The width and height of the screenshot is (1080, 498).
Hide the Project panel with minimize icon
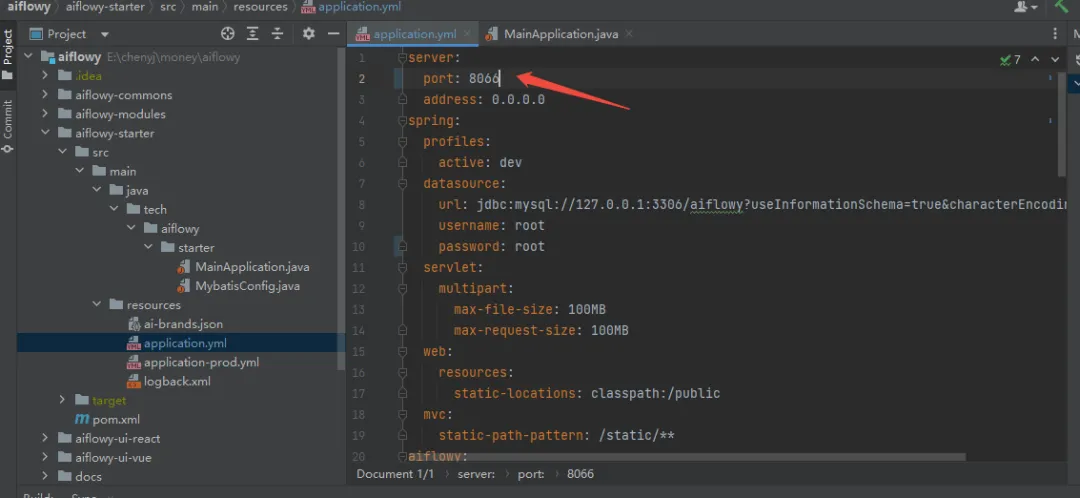[x=333, y=34]
